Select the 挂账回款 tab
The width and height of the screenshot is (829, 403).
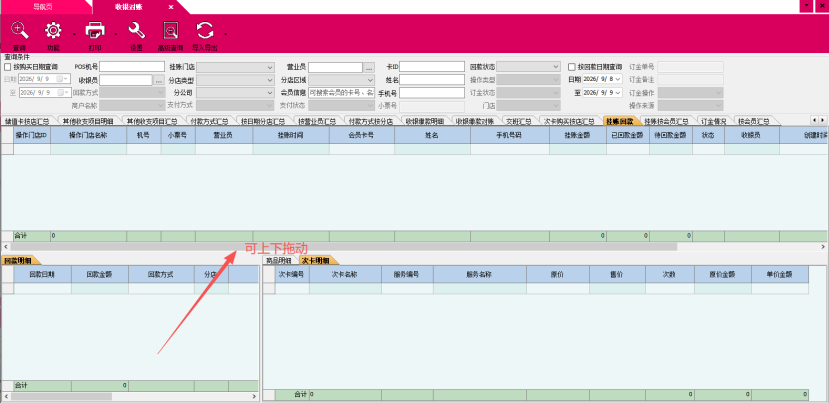coord(620,121)
